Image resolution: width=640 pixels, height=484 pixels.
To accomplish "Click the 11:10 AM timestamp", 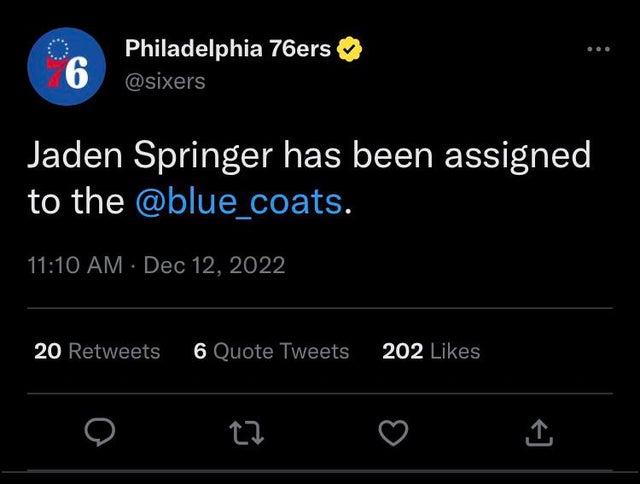I will 75,265.
